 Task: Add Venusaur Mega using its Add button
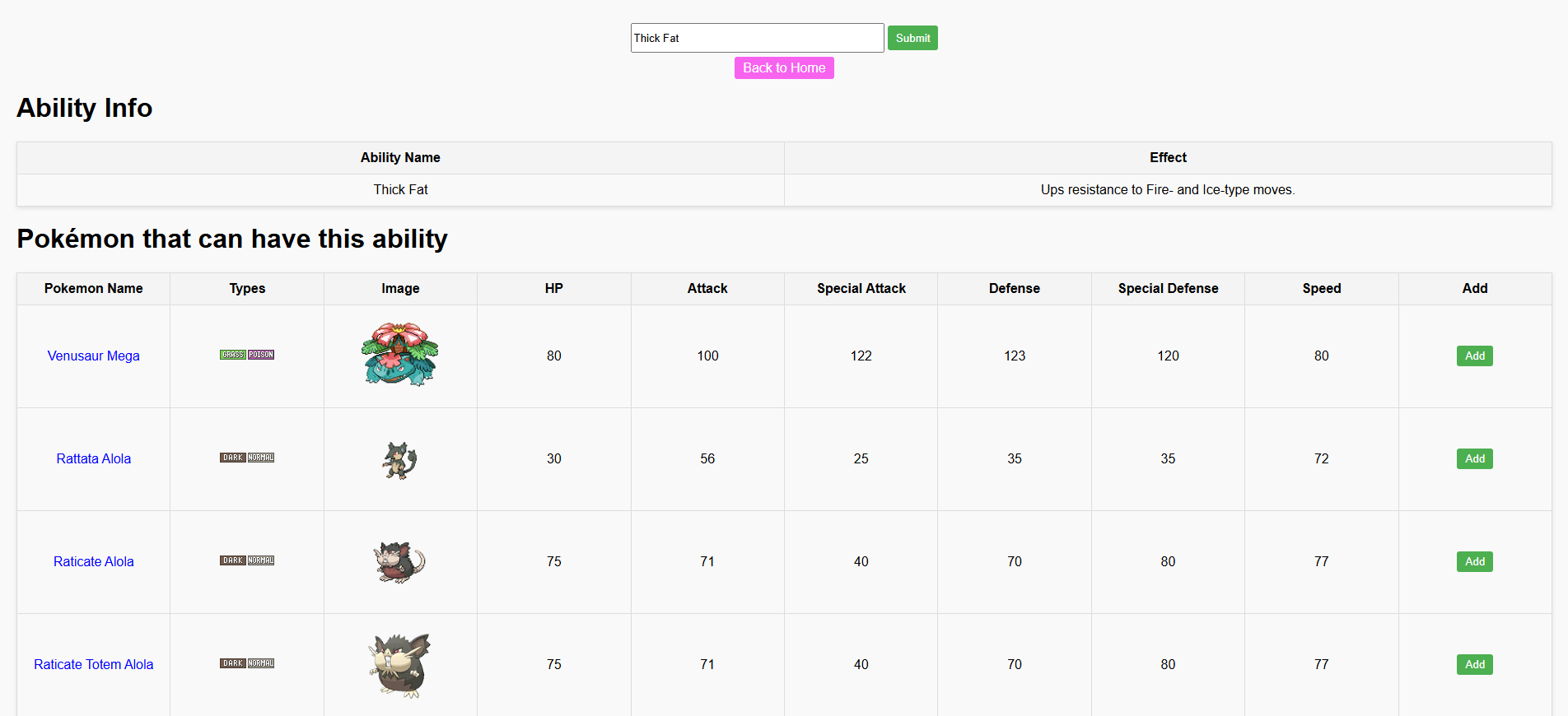coord(1474,356)
